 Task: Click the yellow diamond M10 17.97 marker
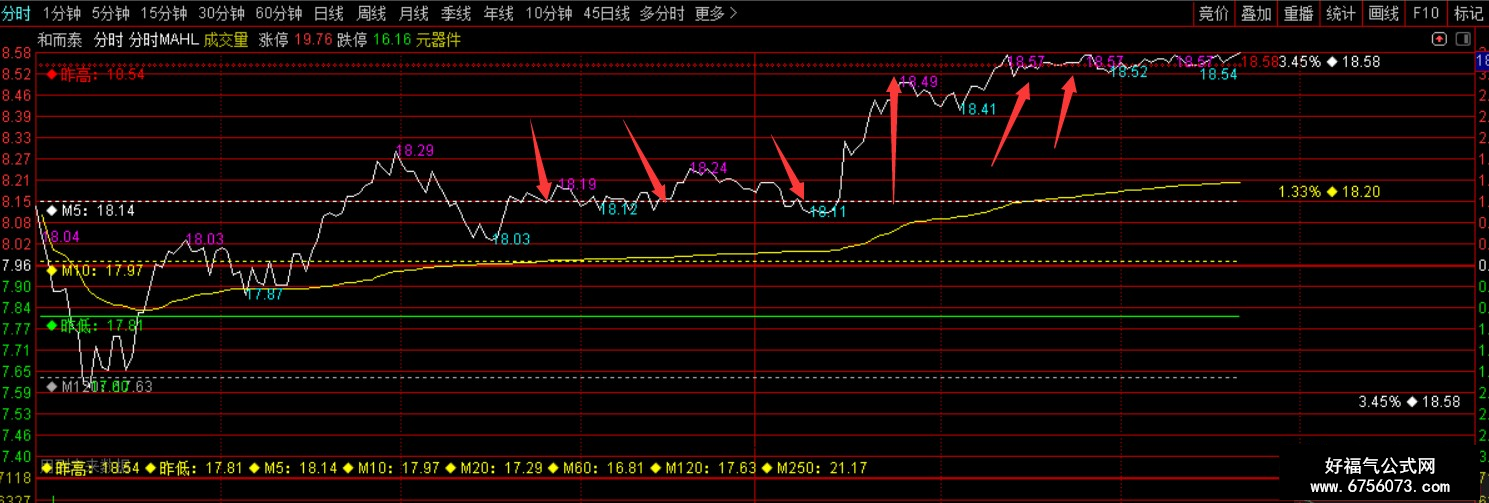pos(52,270)
